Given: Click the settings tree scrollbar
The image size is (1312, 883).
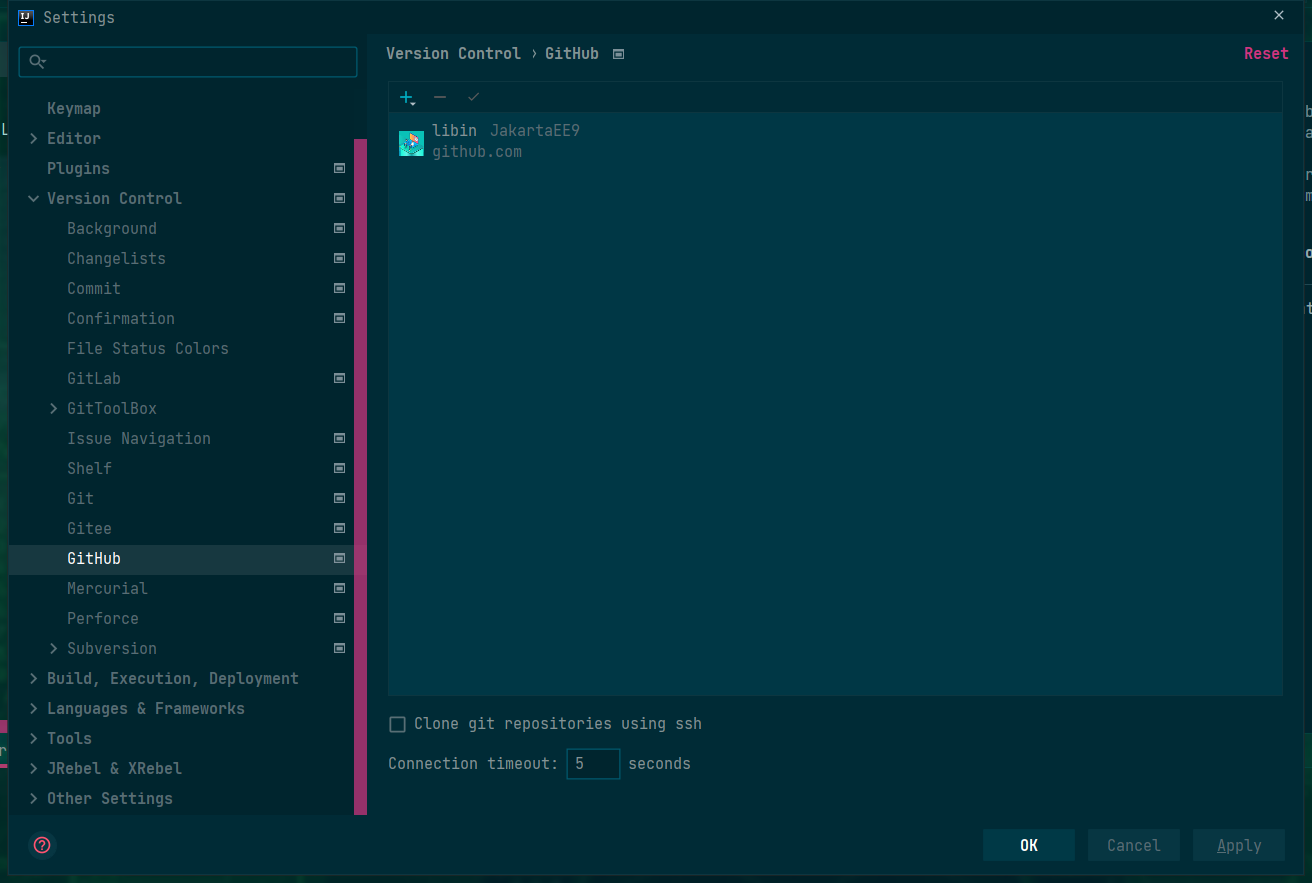Looking at the screenshot, I should pyautogui.click(x=360, y=476).
